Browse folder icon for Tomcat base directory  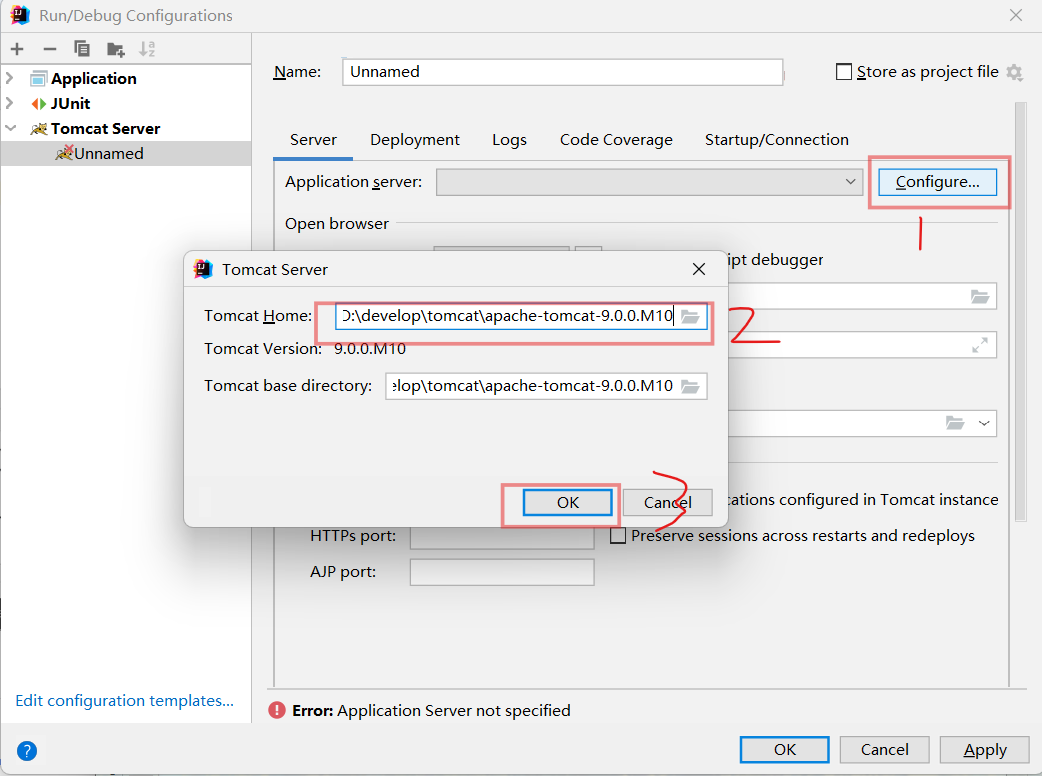(x=690, y=386)
